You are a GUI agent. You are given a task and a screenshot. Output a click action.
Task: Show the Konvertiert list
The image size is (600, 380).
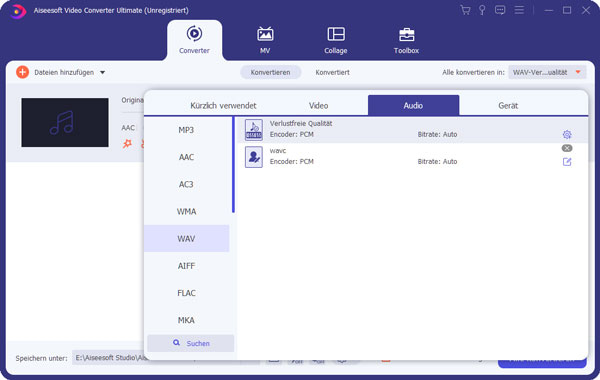pos(332,72)
